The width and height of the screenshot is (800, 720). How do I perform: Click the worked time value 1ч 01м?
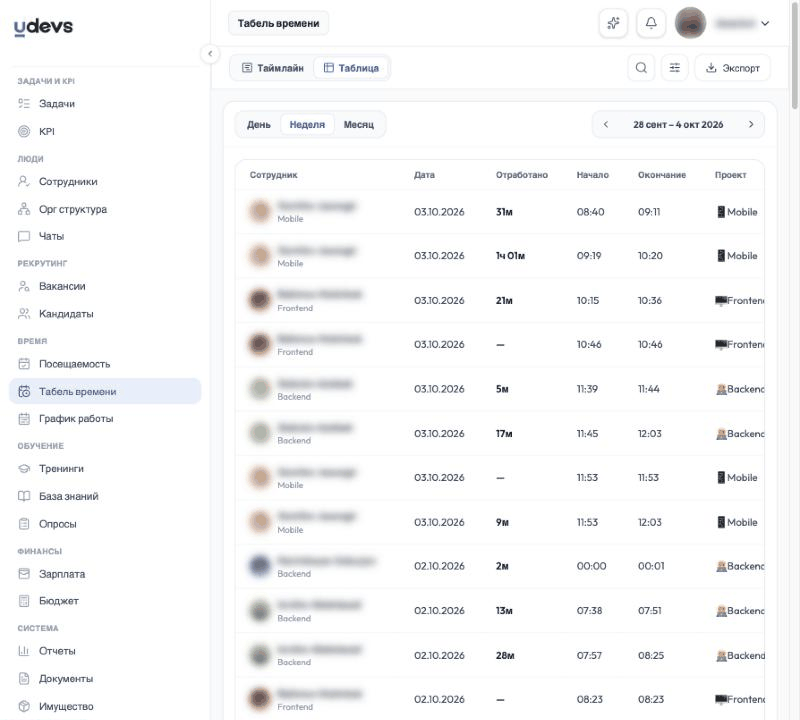(510, 256)
